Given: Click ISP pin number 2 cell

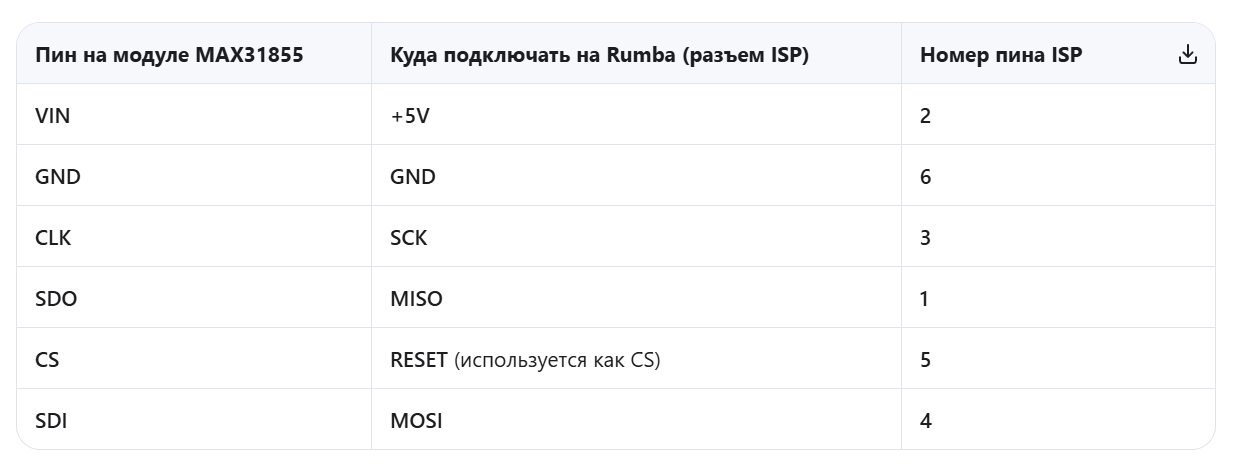Looking at the screenshot, I should [x=926, y=116].
